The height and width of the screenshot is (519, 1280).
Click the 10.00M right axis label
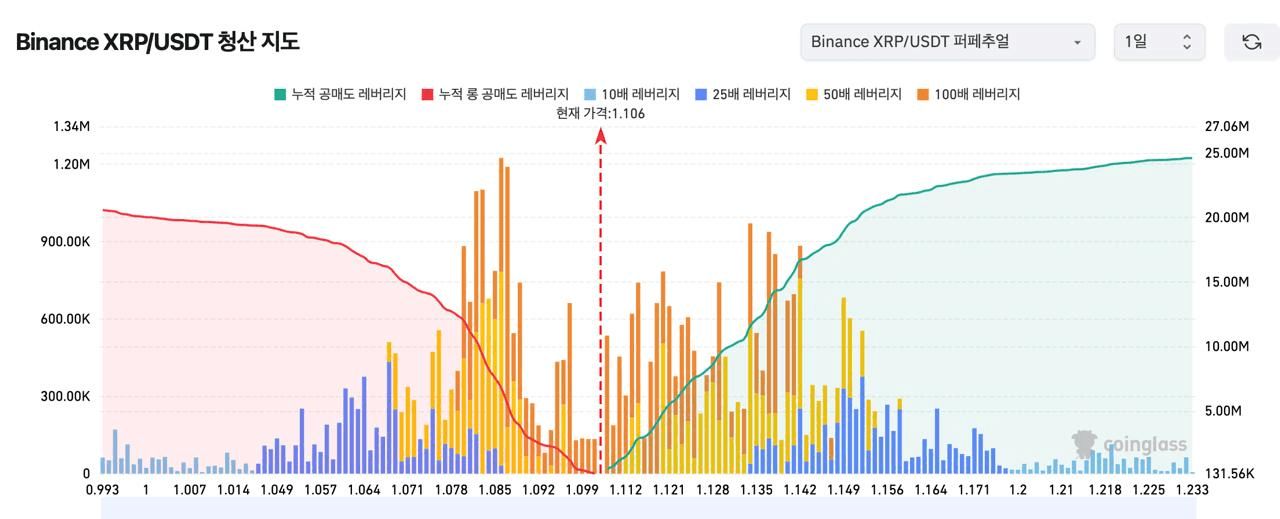[1227, 347]
